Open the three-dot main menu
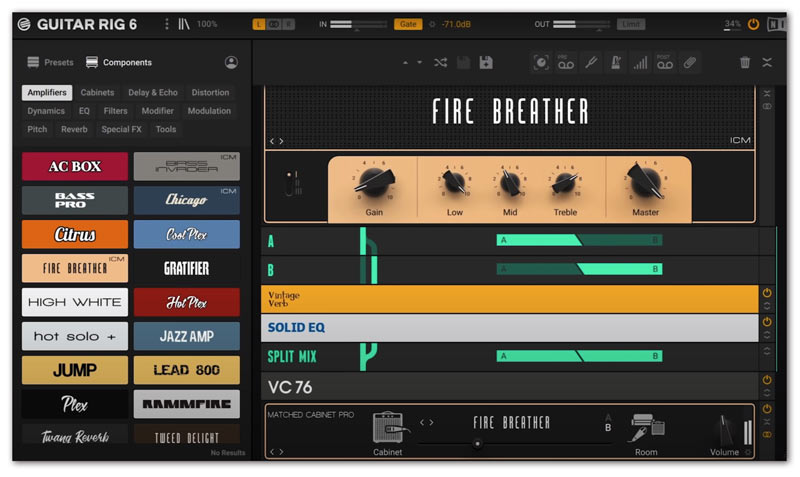Screen dimensions: 800x477 click(x=166, y=24)
